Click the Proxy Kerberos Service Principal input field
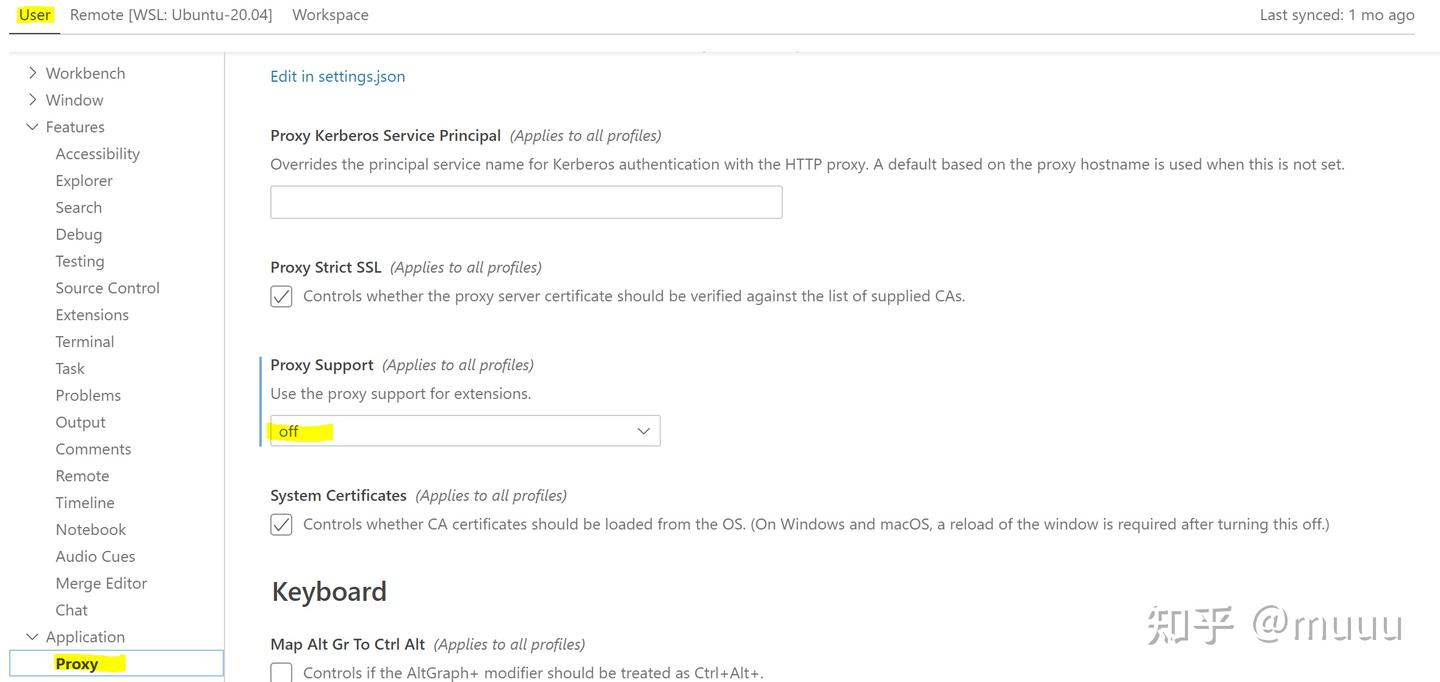The image size is (1440, 682). point(526,201)
